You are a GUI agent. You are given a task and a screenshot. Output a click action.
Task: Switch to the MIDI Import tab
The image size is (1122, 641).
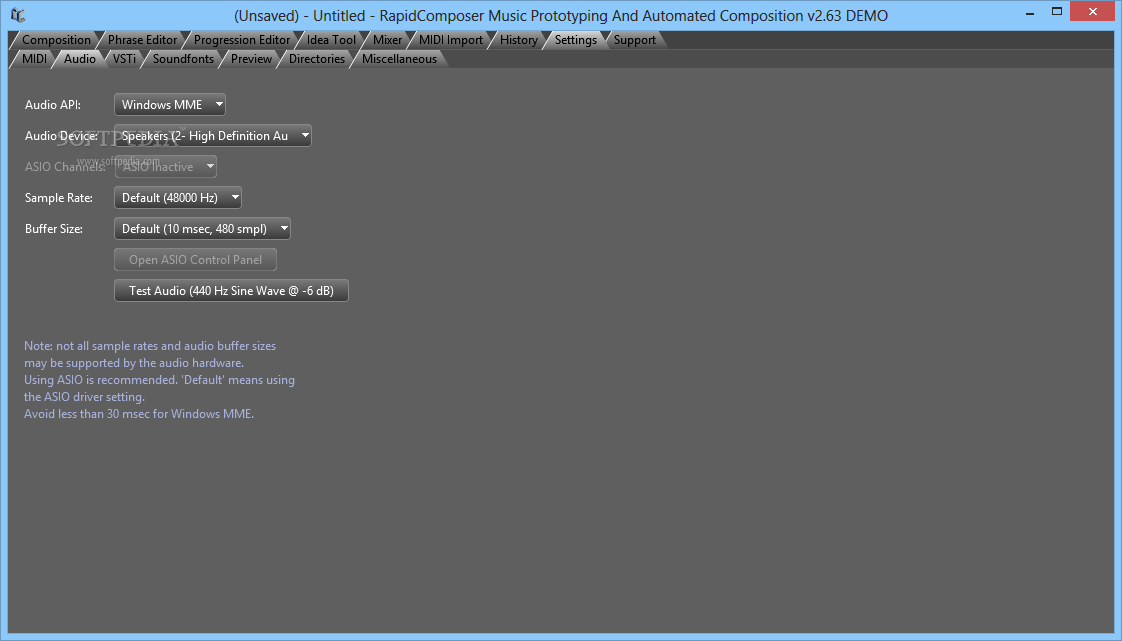[x=451, y=40]
